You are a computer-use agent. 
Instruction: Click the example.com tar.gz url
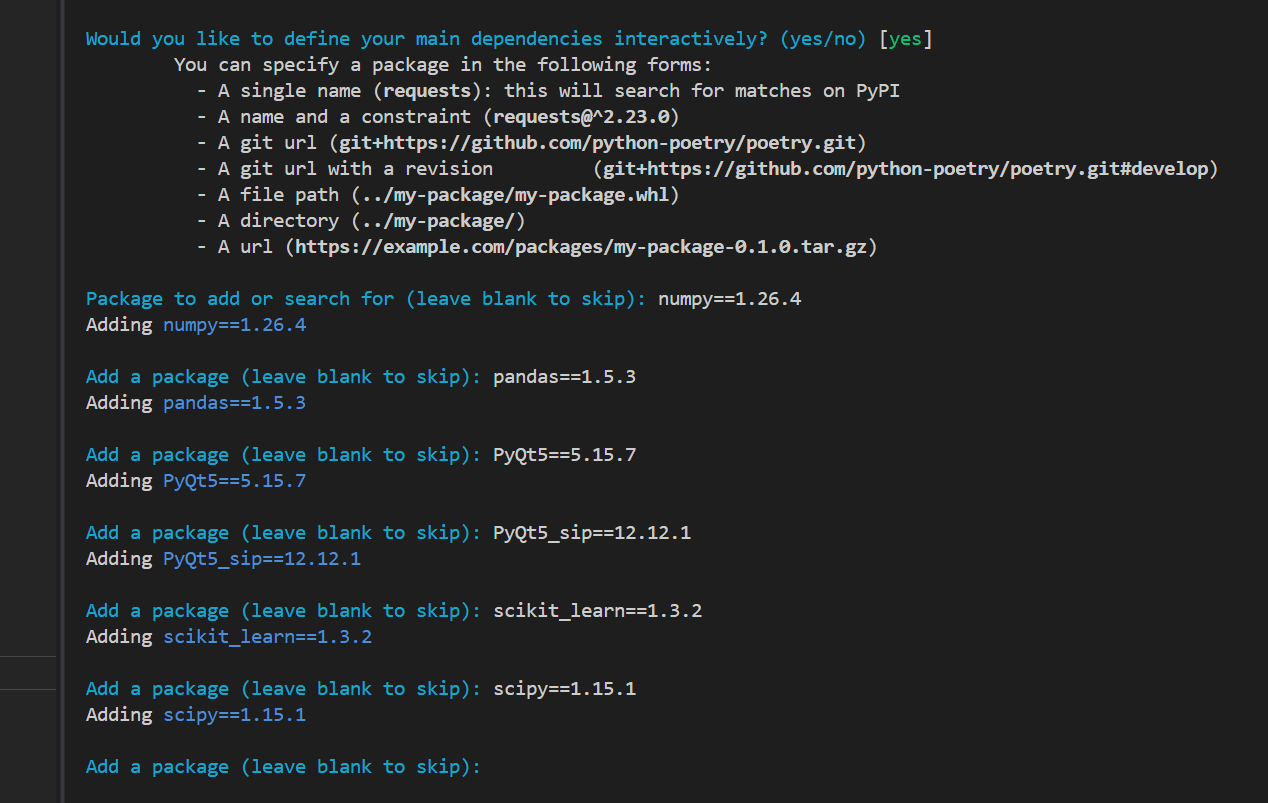pos(581,247)
